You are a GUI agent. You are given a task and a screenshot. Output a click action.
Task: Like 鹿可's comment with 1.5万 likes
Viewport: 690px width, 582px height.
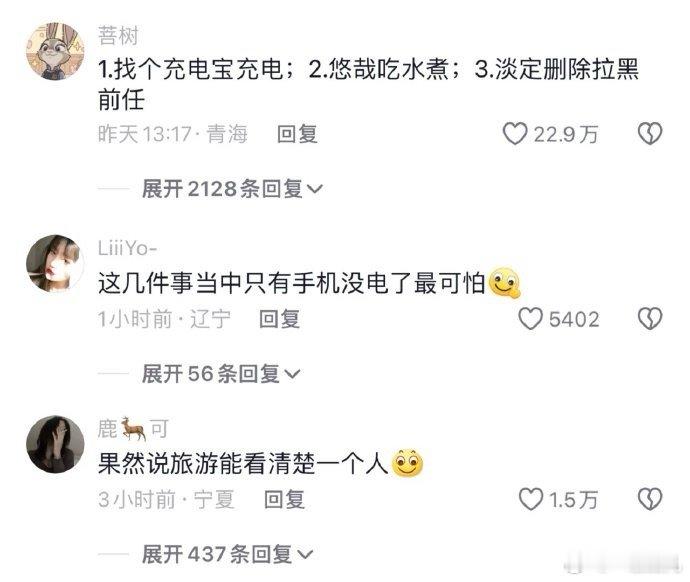coord(530,499)
